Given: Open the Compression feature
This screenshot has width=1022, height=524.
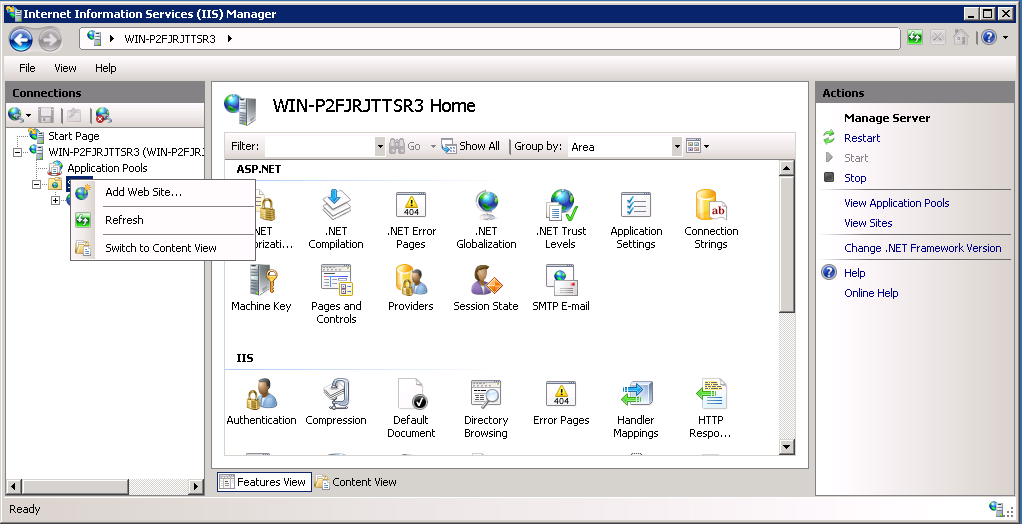Looking at the screenshot, I should pyautogui.click(x=336, y=402).
